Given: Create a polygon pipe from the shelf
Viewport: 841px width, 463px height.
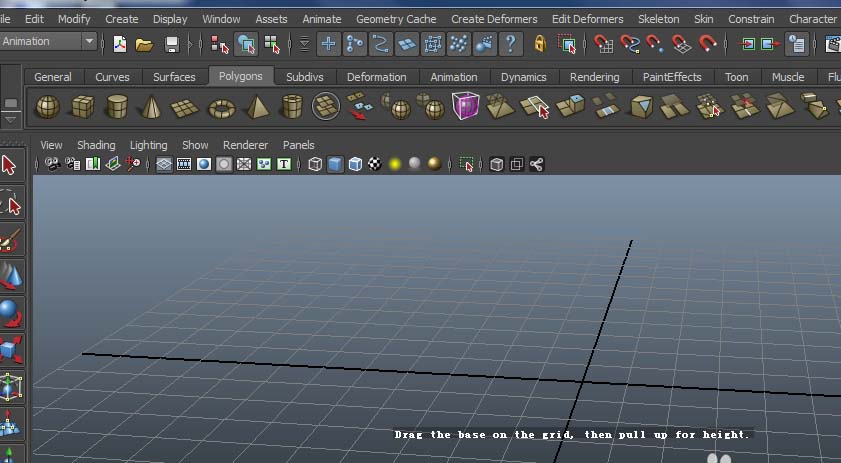Looking at the screenshot, I should (292, 106).
